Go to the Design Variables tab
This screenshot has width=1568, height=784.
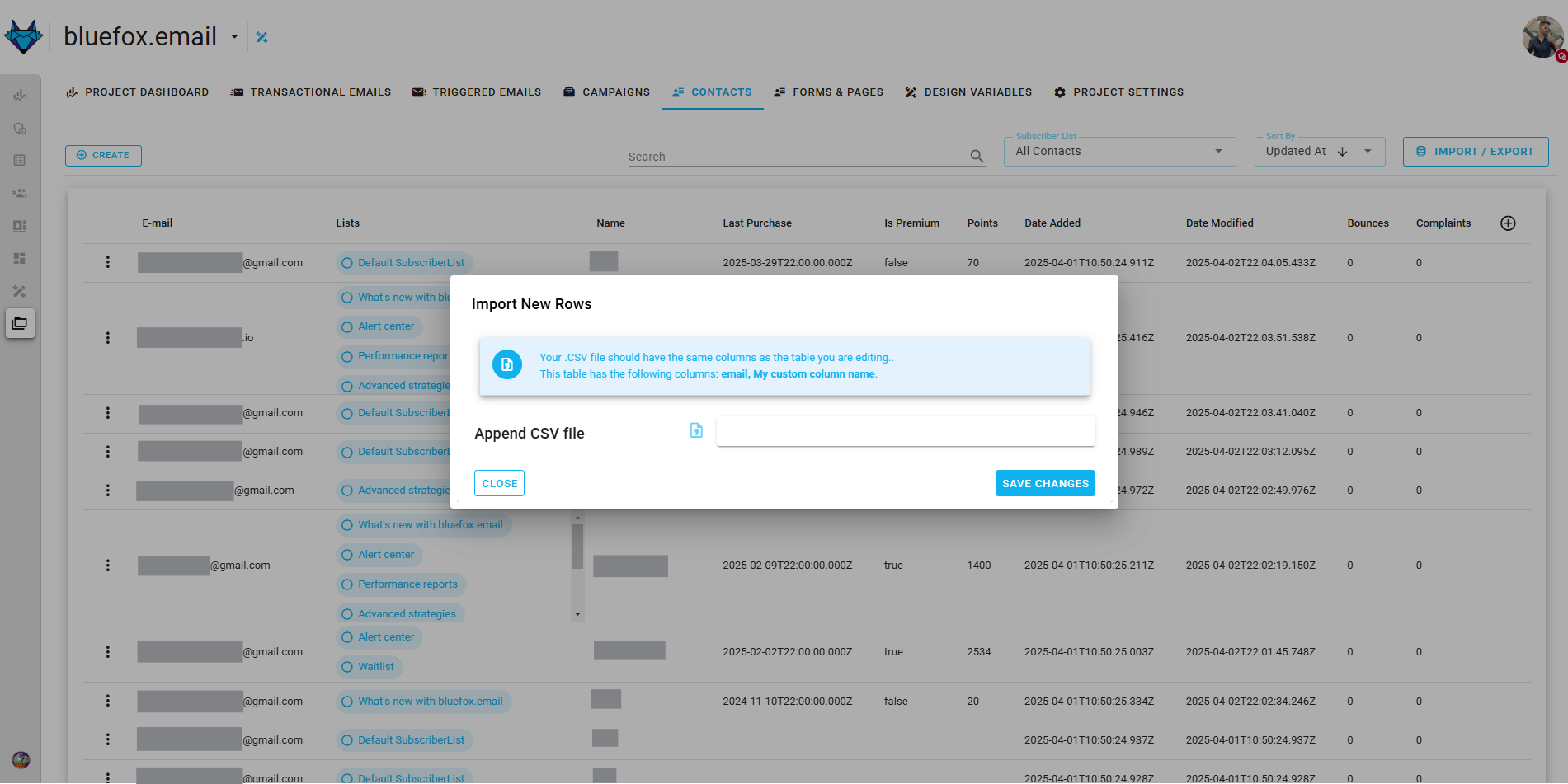[x=968, y=92]
